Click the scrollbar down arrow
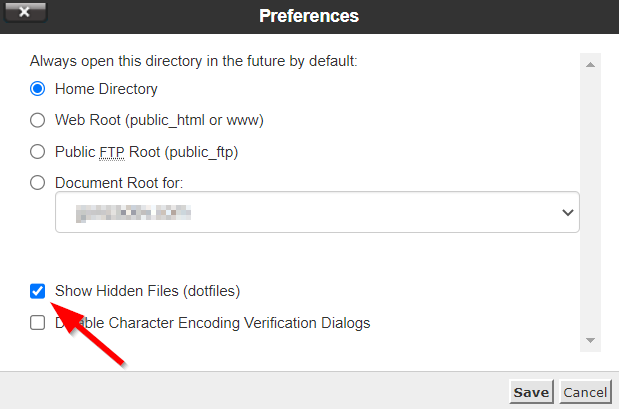Viewport: 619px width, 409px height. pos(590,341)
